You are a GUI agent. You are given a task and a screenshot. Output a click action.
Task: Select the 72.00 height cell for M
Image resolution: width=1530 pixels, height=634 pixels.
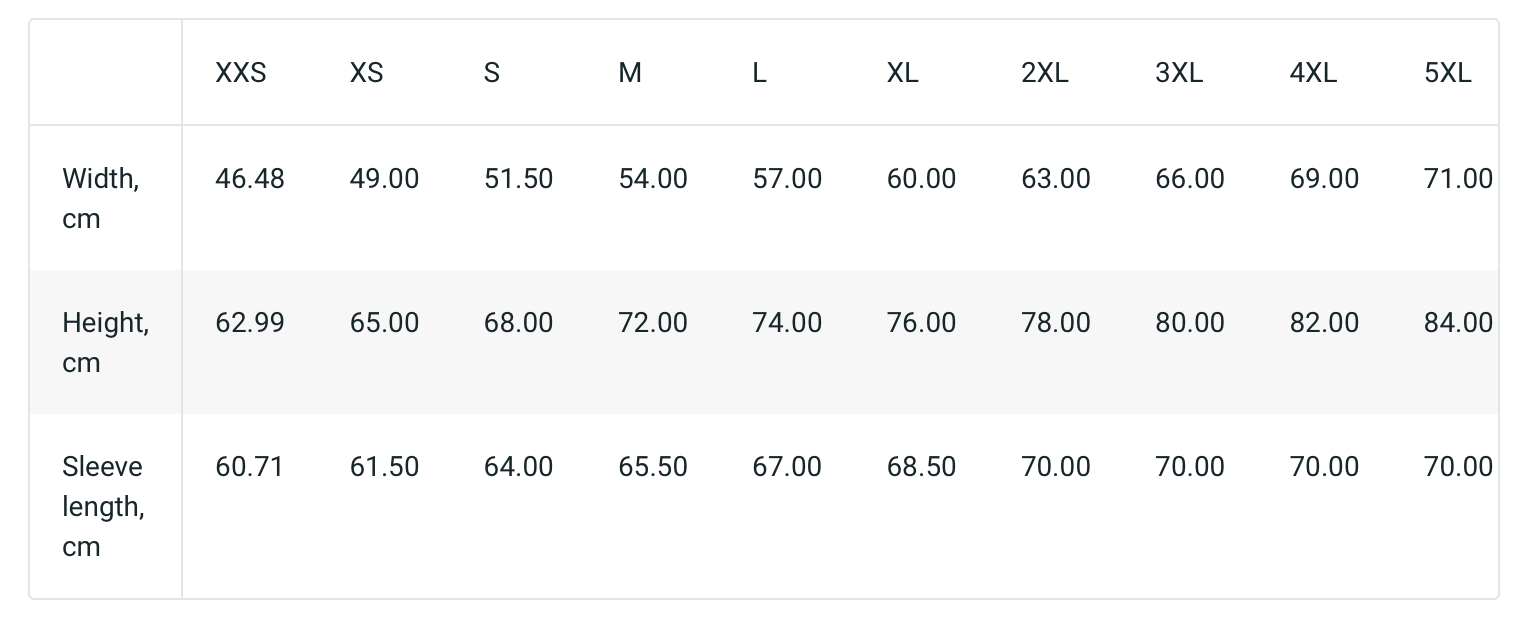coord(653,323)
